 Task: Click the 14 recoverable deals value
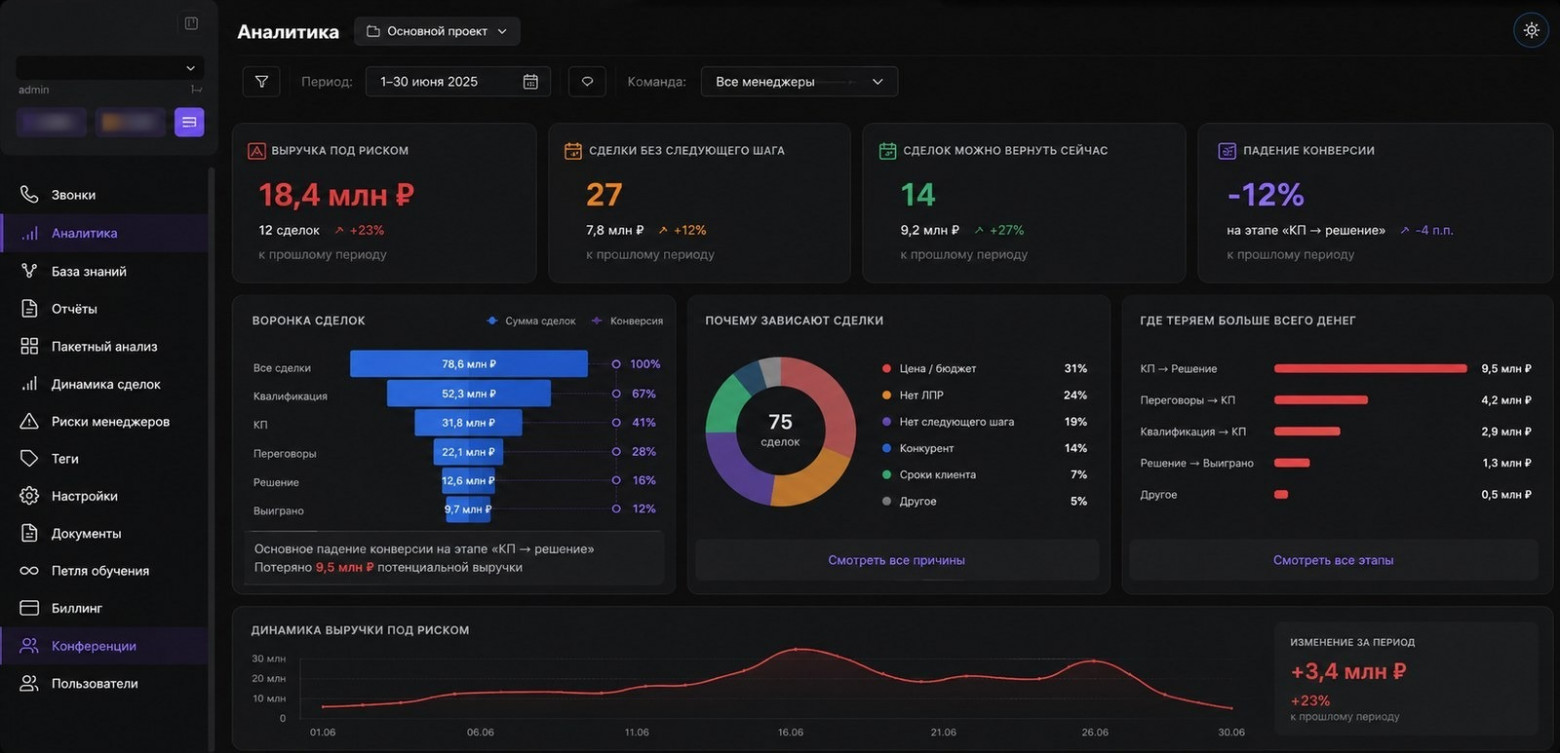pyautogui.click(x=918, y=194)
